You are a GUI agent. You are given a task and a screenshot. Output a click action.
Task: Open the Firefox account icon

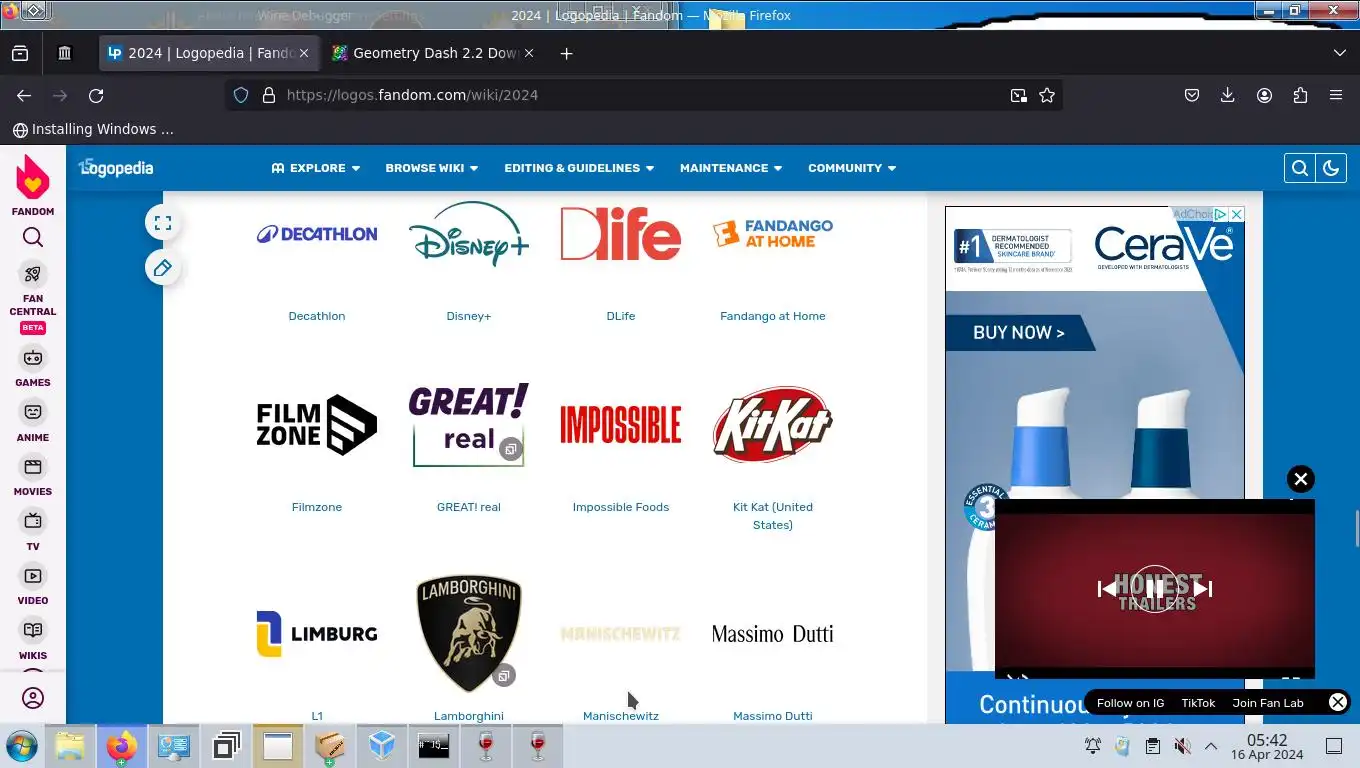point(1264,95)
